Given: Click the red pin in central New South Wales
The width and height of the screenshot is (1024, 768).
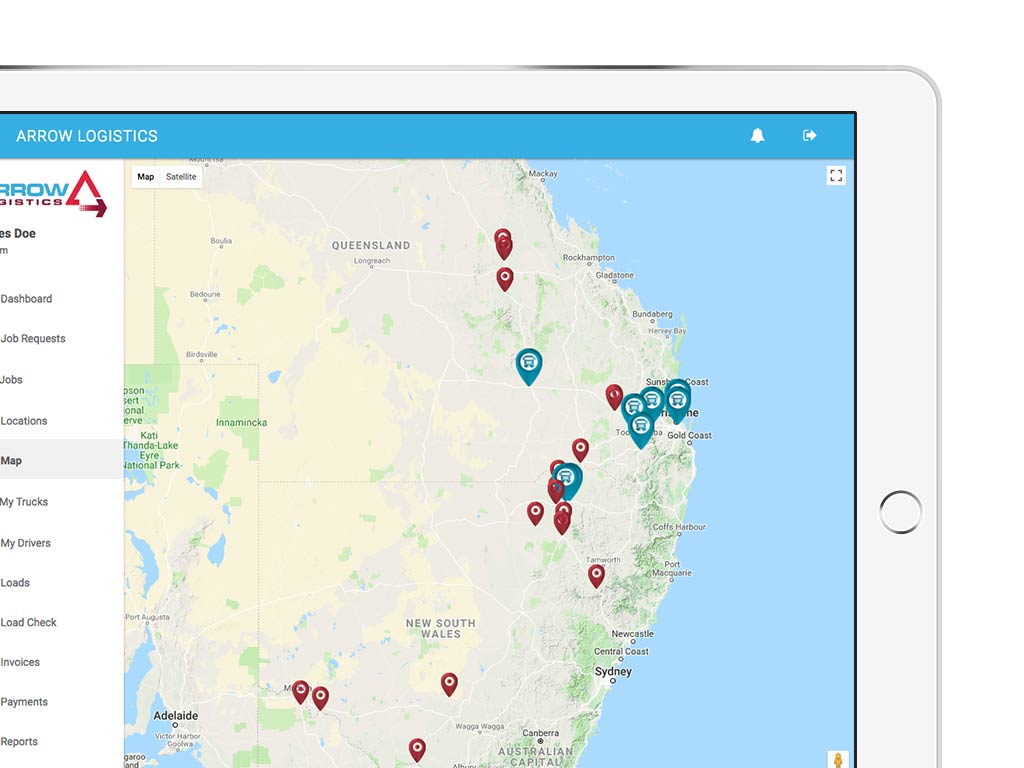Looking at the screenshot, I should 449,684.
